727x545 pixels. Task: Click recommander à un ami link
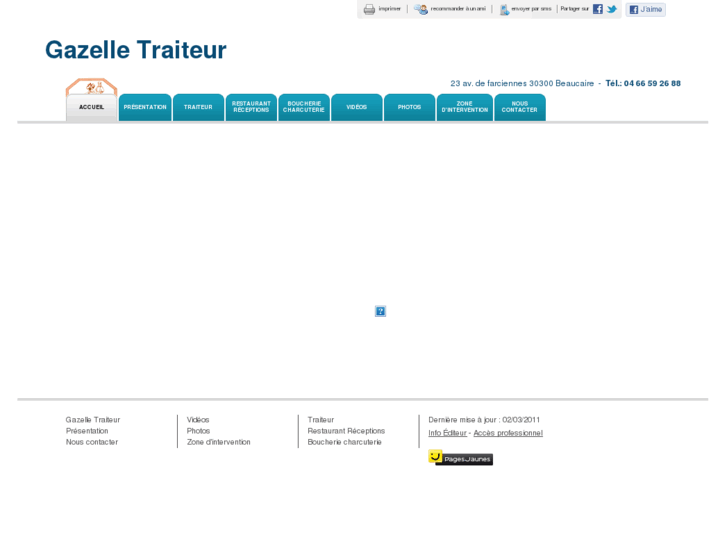coord(458,9)
